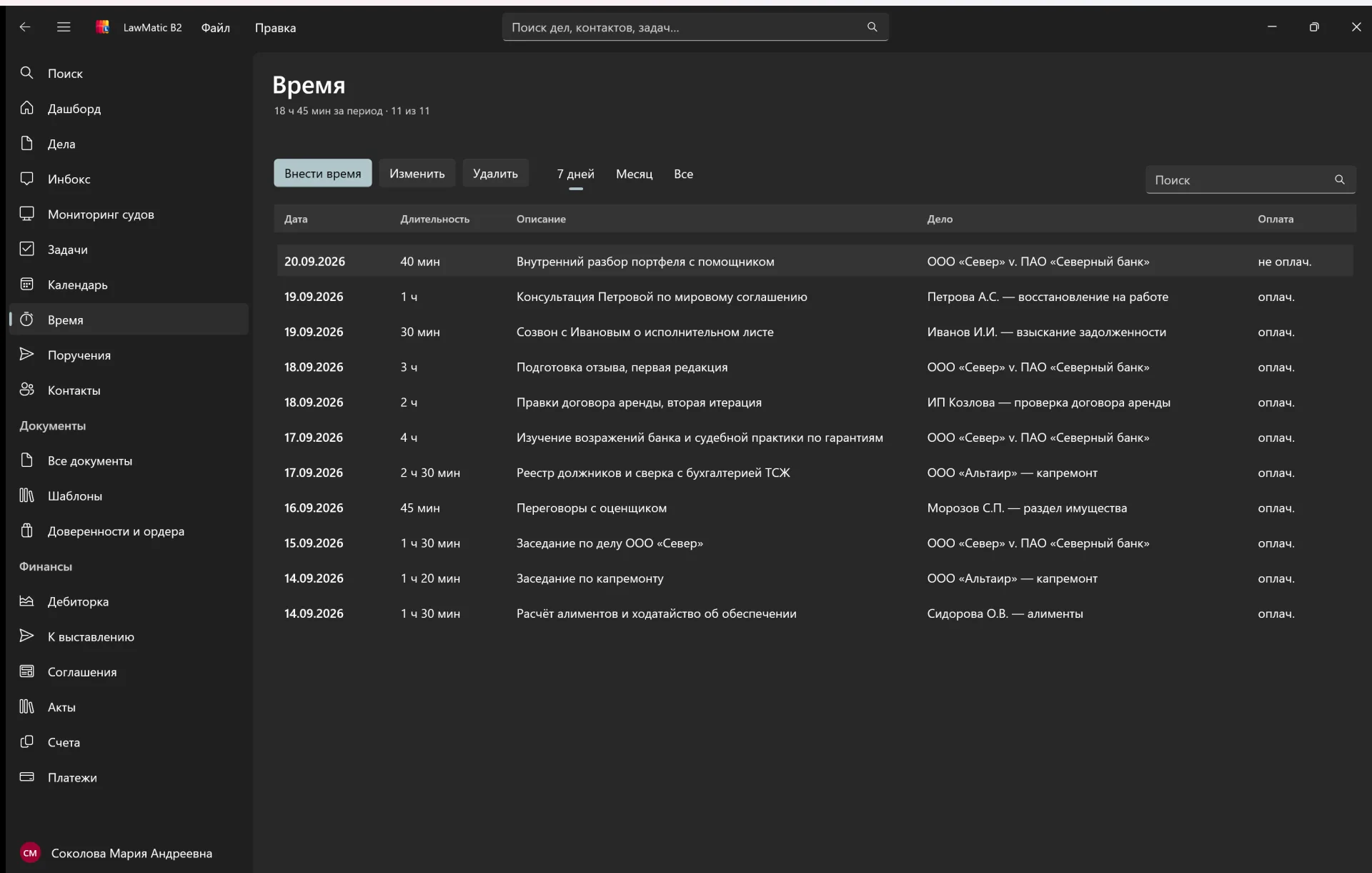The image size is (1372, 873).
Task: Open Дела via its document icon
Action: coord(26,143)
